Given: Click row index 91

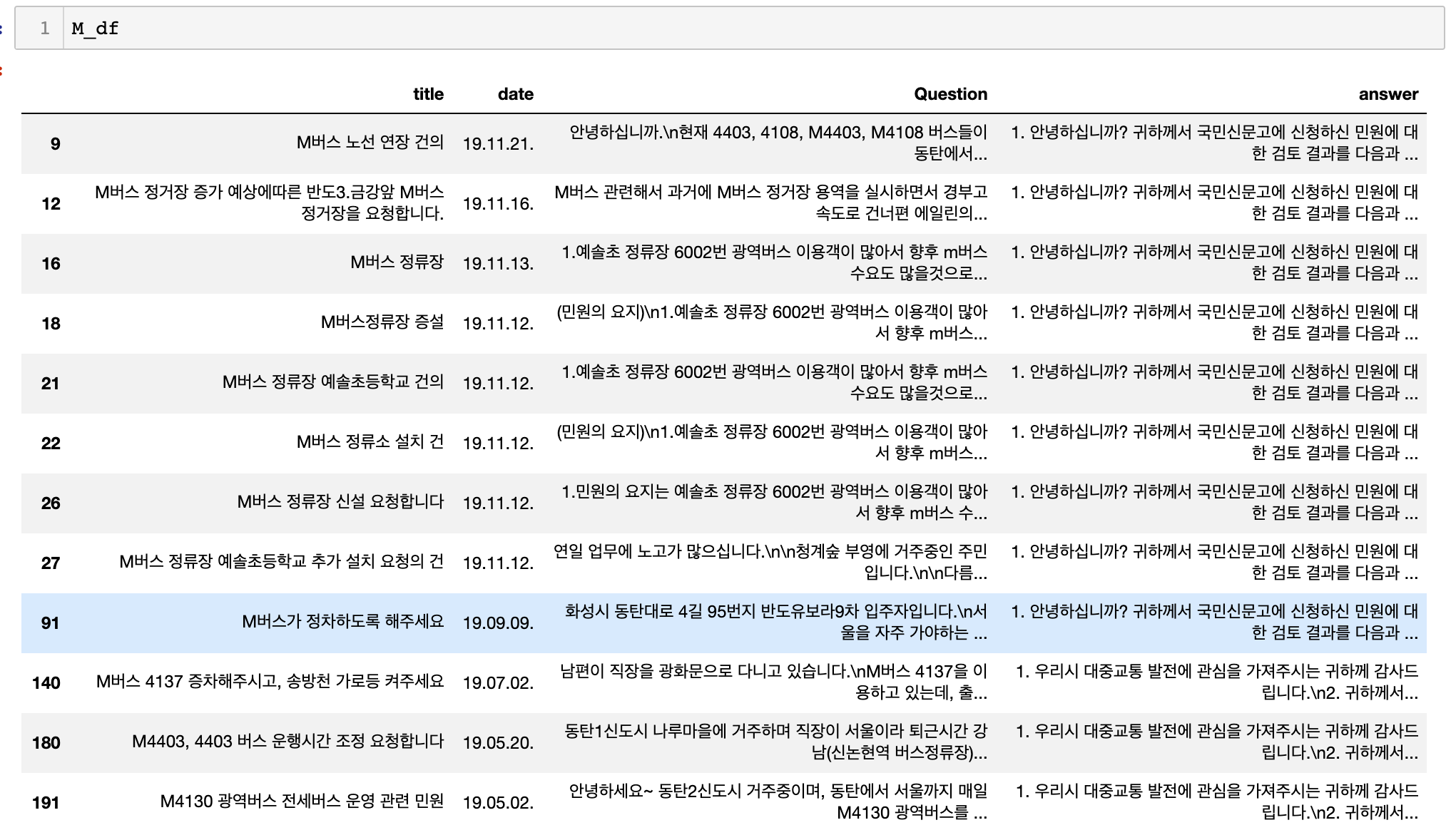Looking at the screenshot, I should [x=50, y=623].
